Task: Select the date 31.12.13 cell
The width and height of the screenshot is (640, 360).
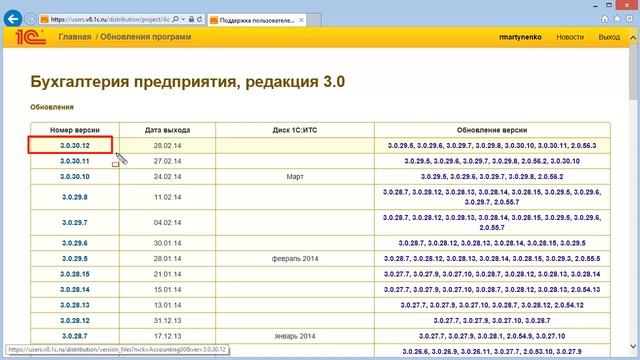Action: pyautogui.click(x=167, y=321)
